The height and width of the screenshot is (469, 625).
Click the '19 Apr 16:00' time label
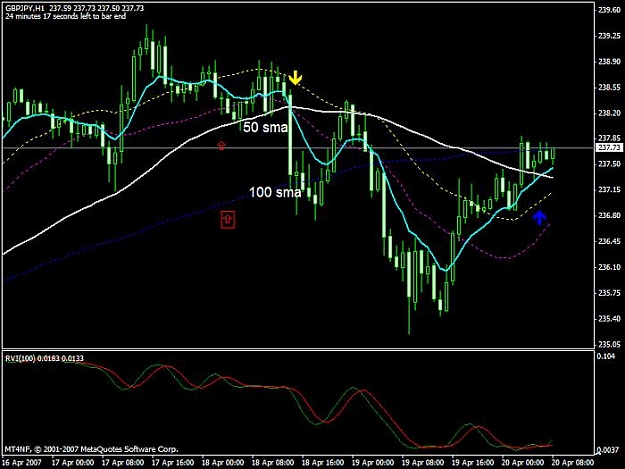click(x=473, y=463)
